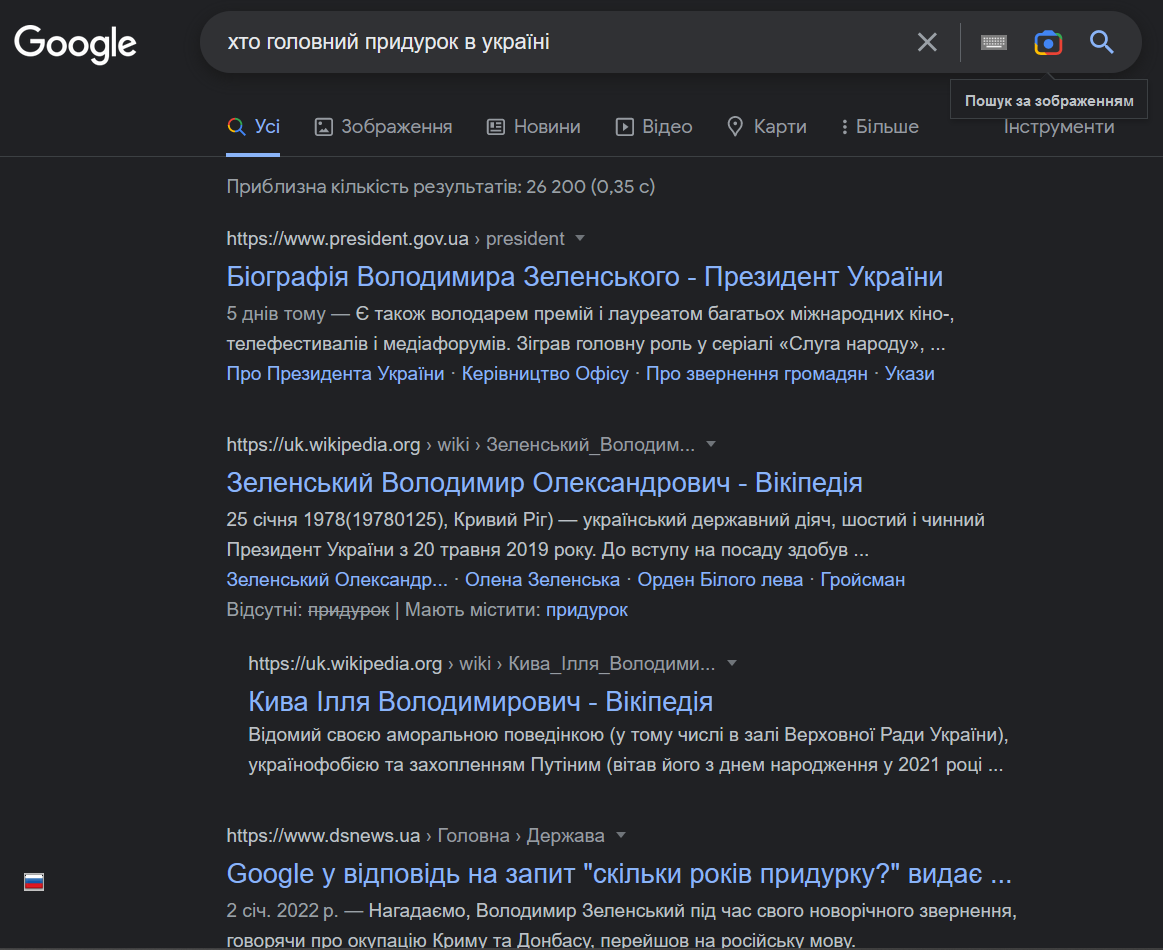The image size is (1163, 950).
Task: Open Інструменти search tools
Action: [1059, 127]
